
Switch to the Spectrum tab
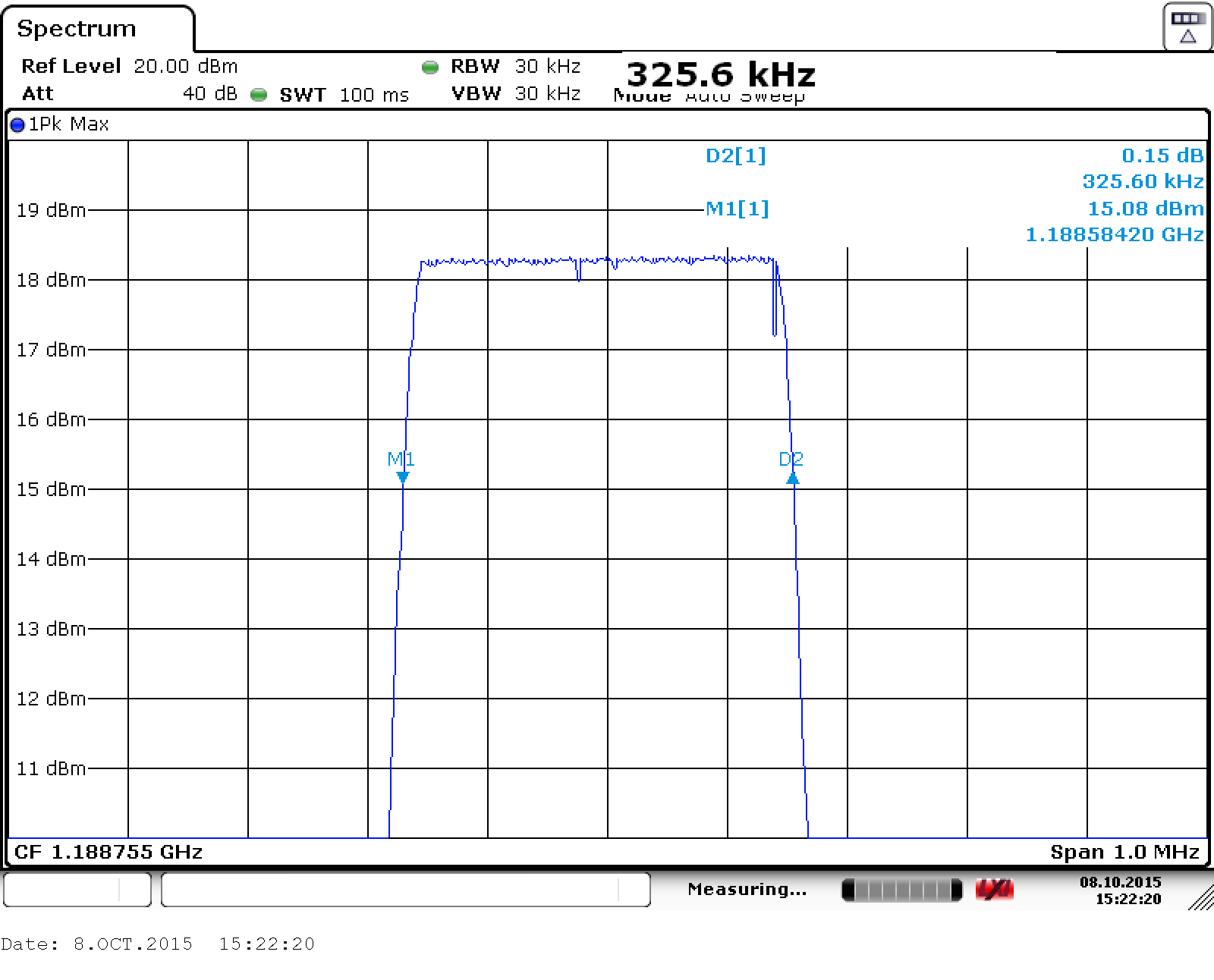coord(77,29)
